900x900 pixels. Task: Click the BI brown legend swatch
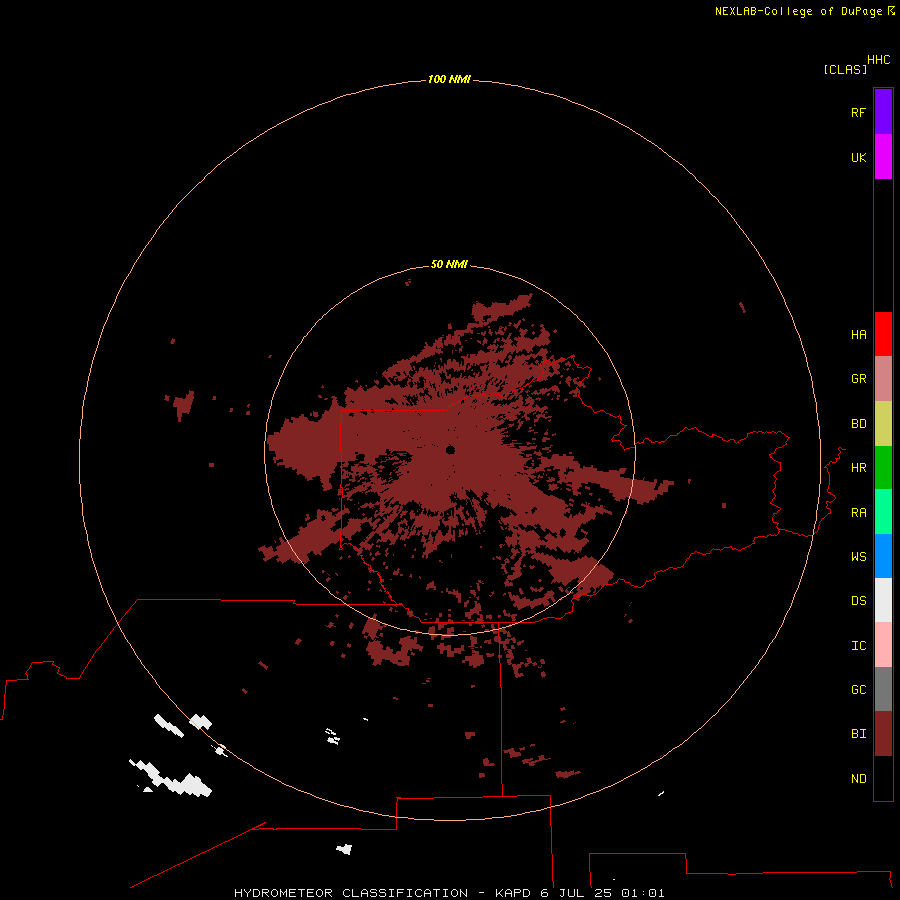[883, 734]
